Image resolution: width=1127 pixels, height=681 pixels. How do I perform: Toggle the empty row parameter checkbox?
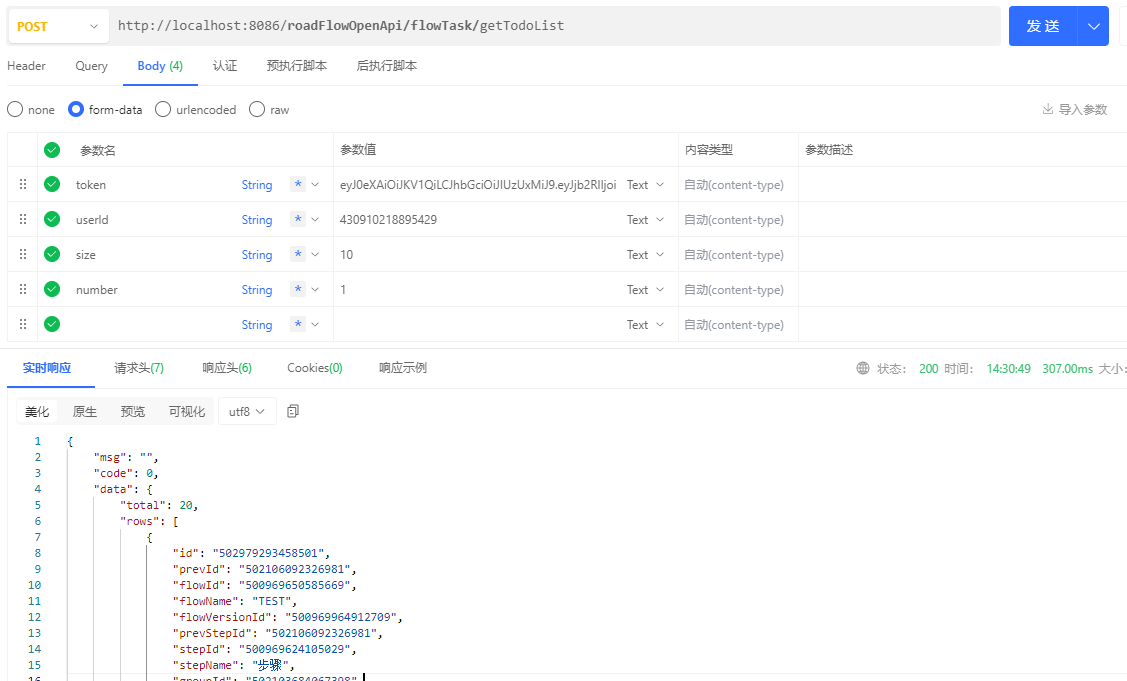tap(52, 324)
